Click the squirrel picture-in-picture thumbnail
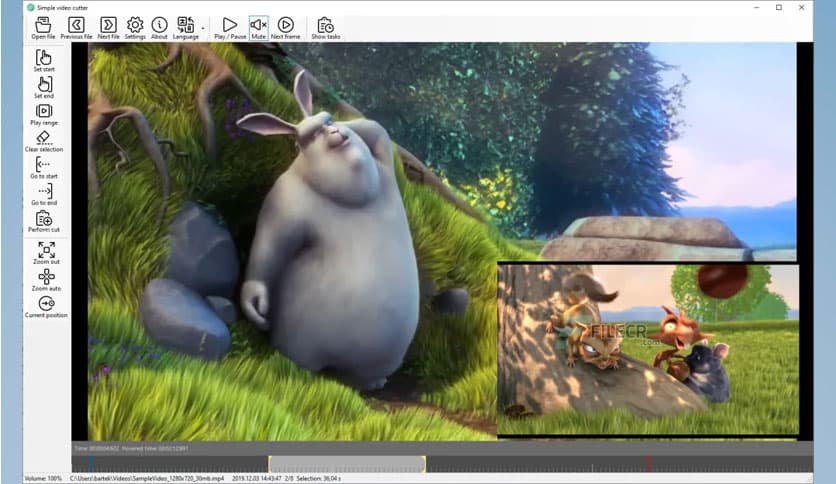Image resolution: width=836 pixels, height=484 pixels. [648, 349]
